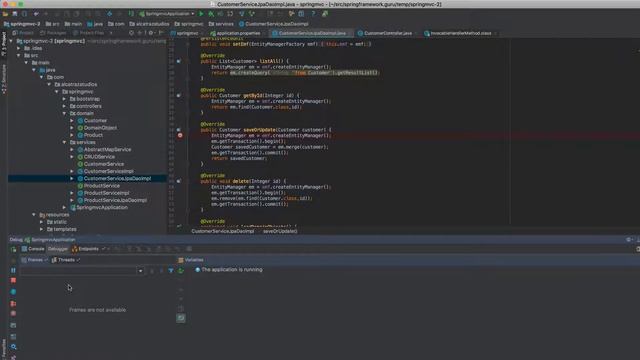The height and width of the screenshot is (360, 640).
Task: Click the open folder icon in main toolbar
Action: pyautogui.click(x=5, y=14)
